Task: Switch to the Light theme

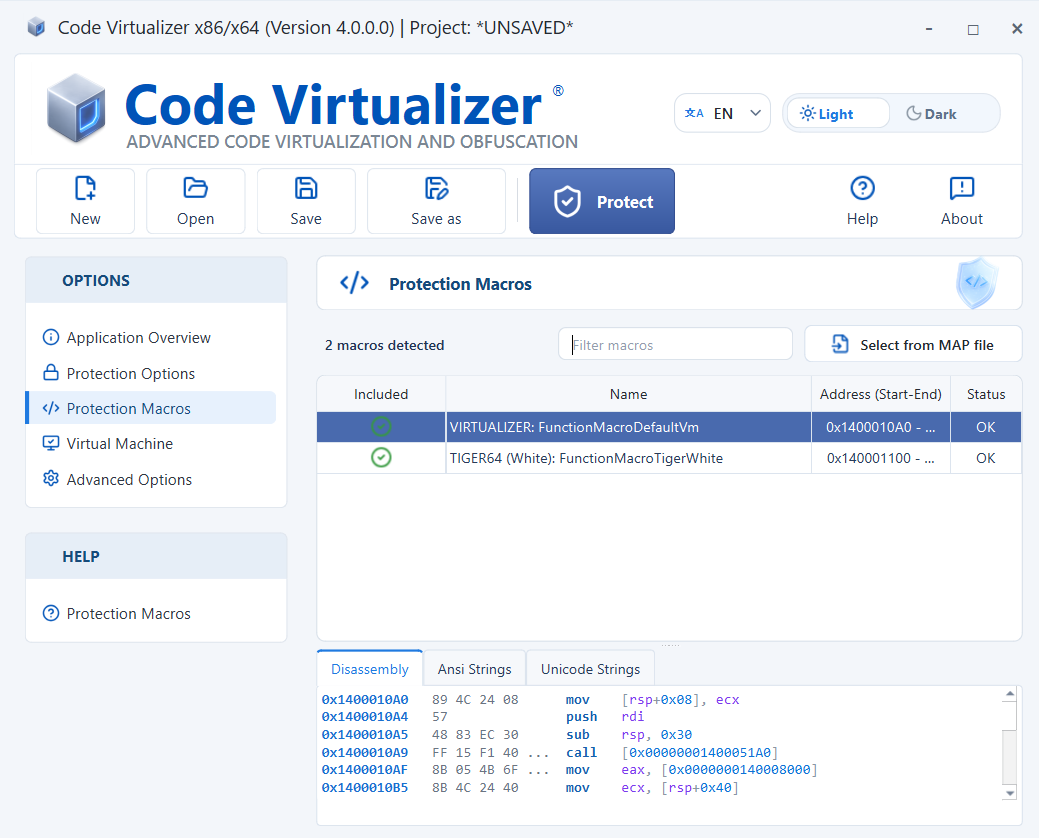Action: click(838, 113)
